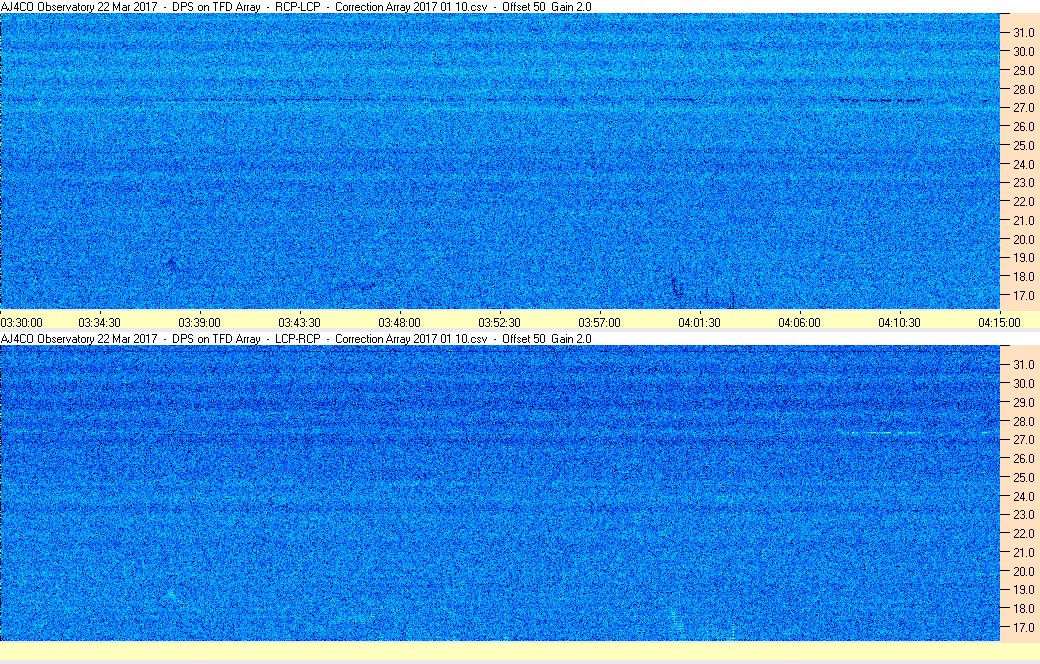Screen dimensions: 1040x664
Task: Click 27.0 frequency label in RCP-LCP panel
Action: pyautogui.click(x=1023, y=107)
